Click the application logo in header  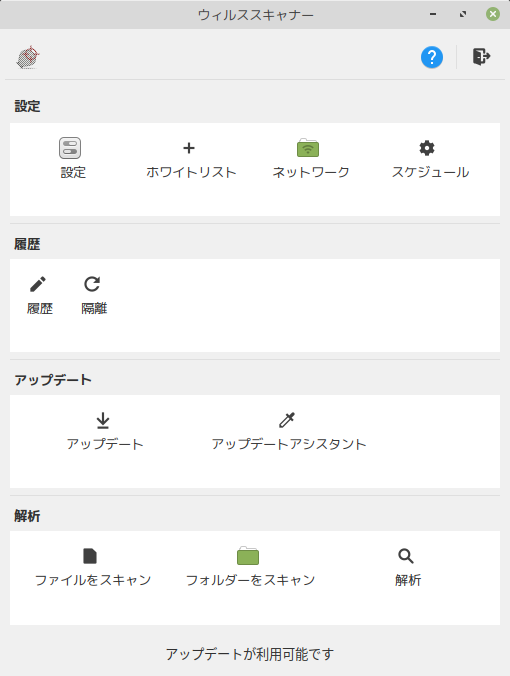click(x=28, y=57)
